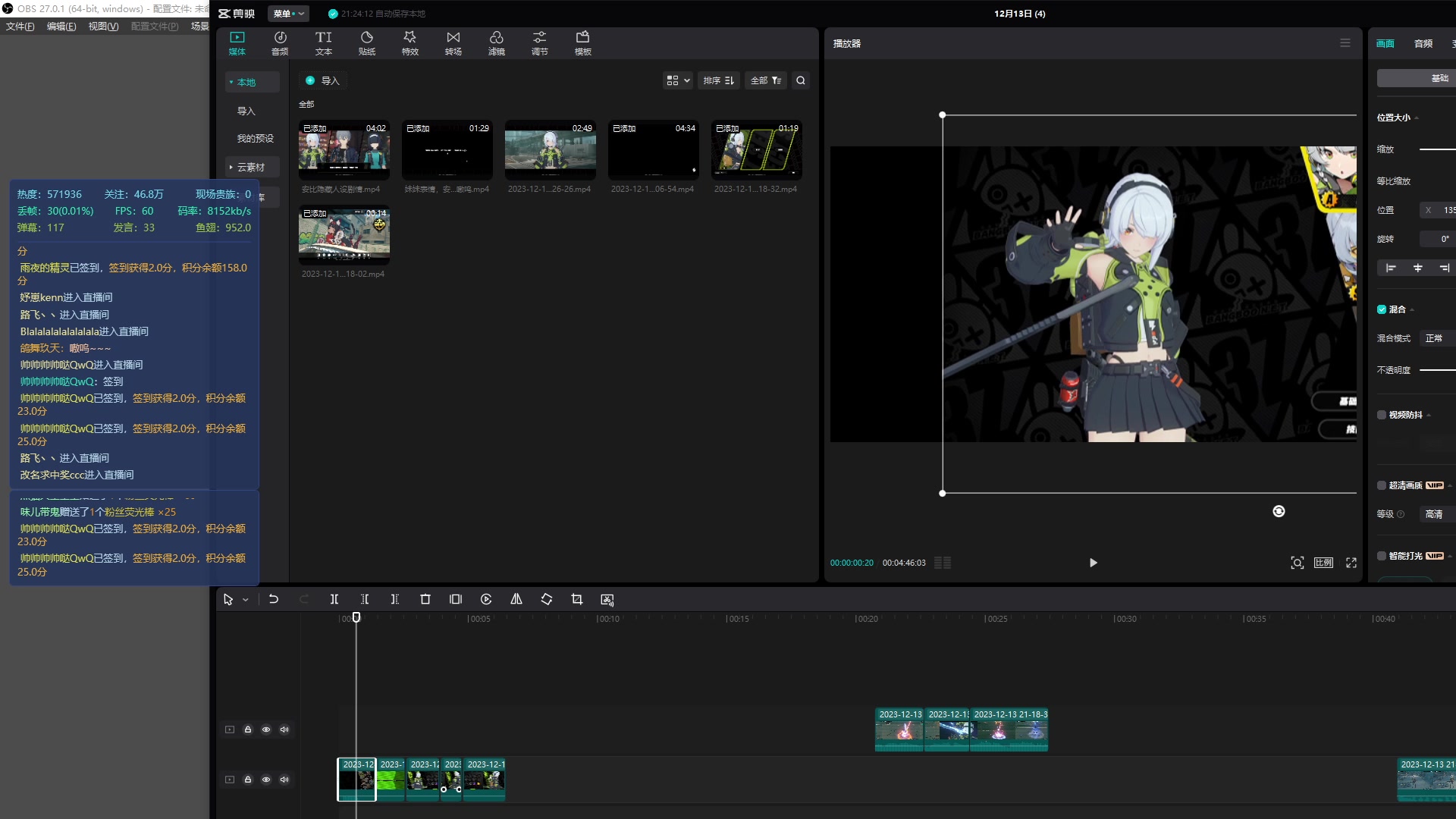The width and height of the screenshot is (1456, 819).
Task: Open the 模板 templates panel
Action: [583, 43]
